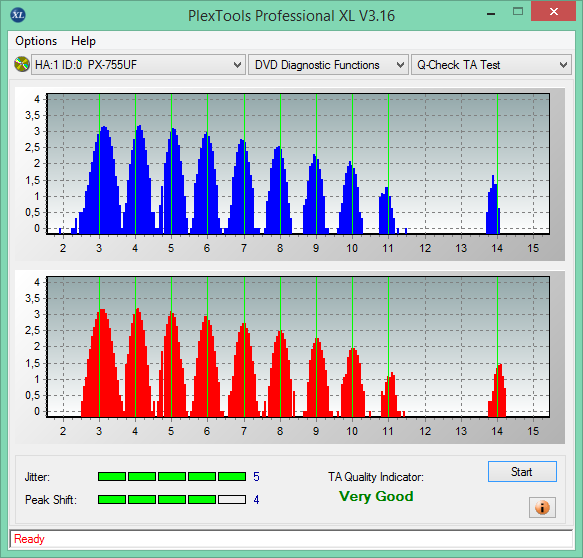Click the Jitter value 5
This screenshot has width=583, height=558.
(x=256, y=477)
